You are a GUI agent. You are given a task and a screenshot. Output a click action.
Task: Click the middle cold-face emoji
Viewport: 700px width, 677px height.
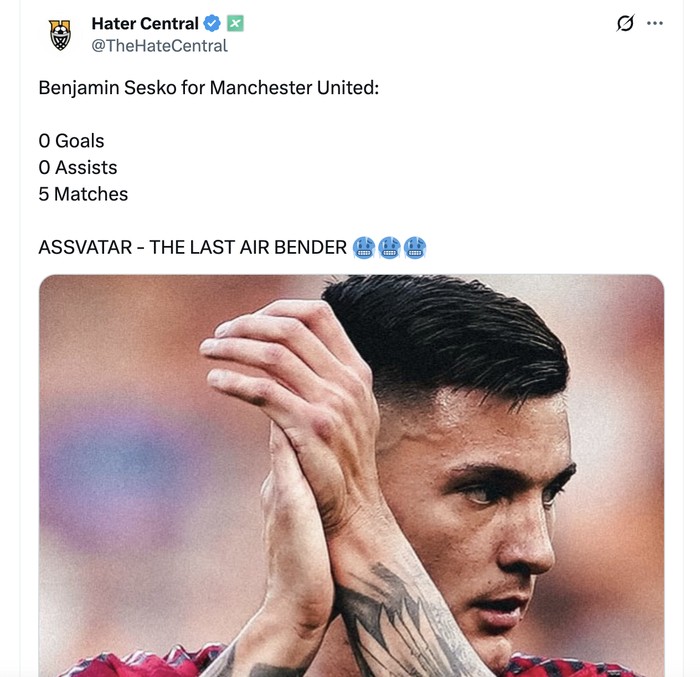click(390, 247)
